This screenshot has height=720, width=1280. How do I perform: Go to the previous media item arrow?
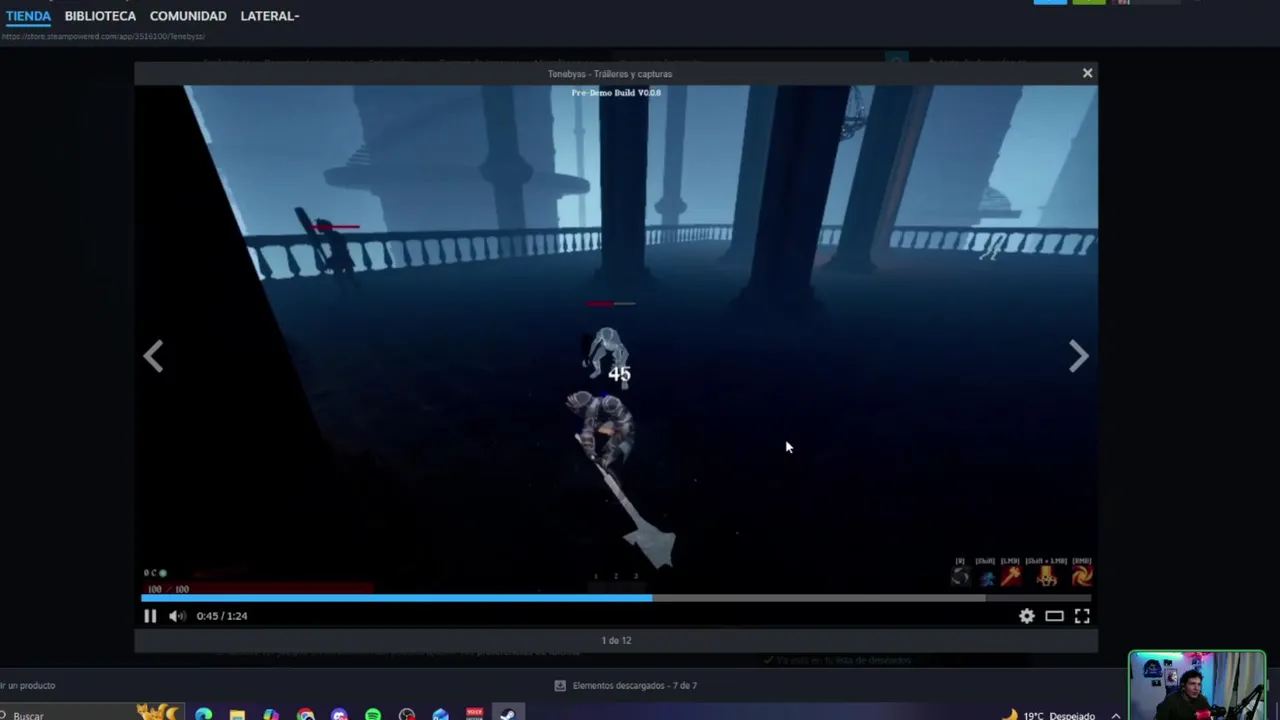153,356
